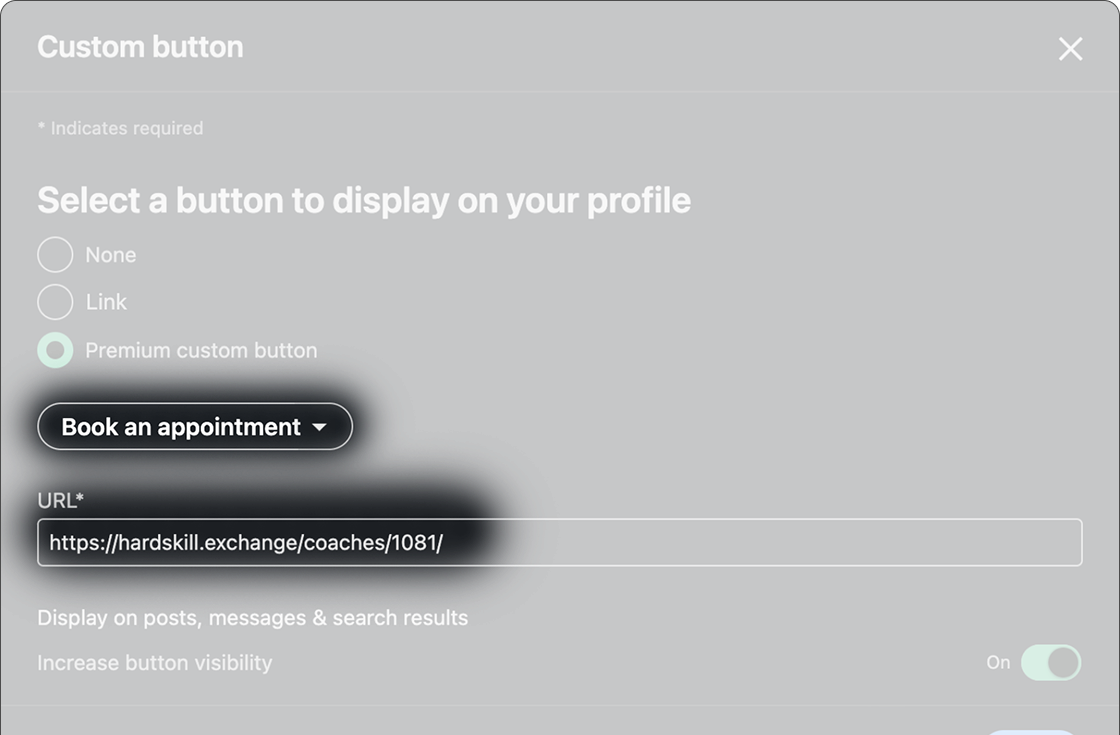The height and width of the screenshot is (735, 1120).
Task: Click the "* Indicates required" note
Action: point(120,128)
